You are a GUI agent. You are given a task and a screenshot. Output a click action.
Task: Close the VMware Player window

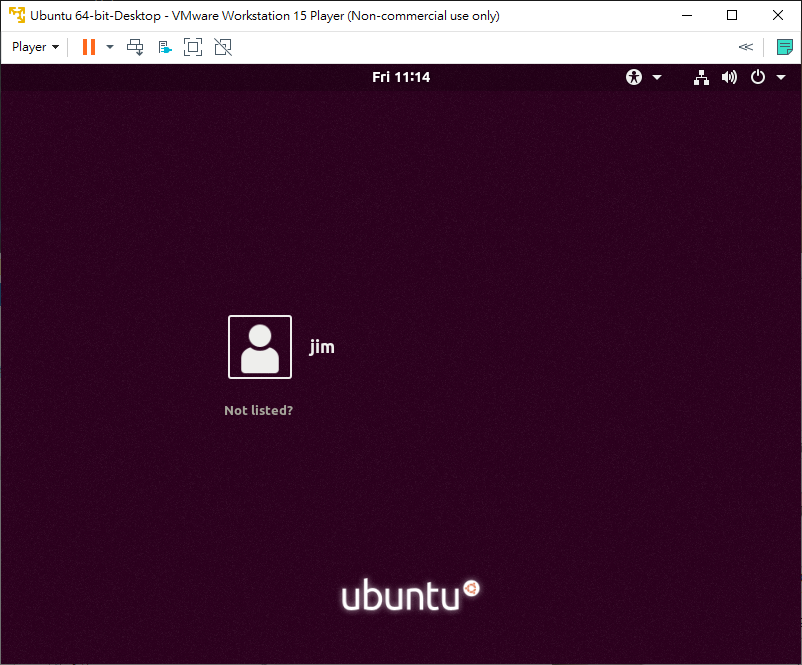[x=777, y=15]
